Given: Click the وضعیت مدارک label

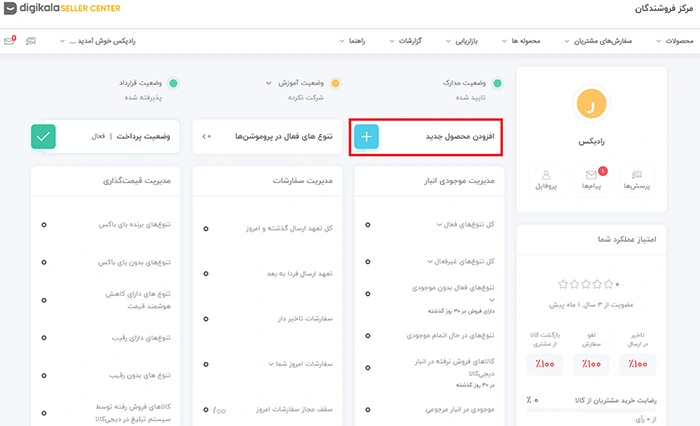Looking at the screenshot, I should (464, 83).
